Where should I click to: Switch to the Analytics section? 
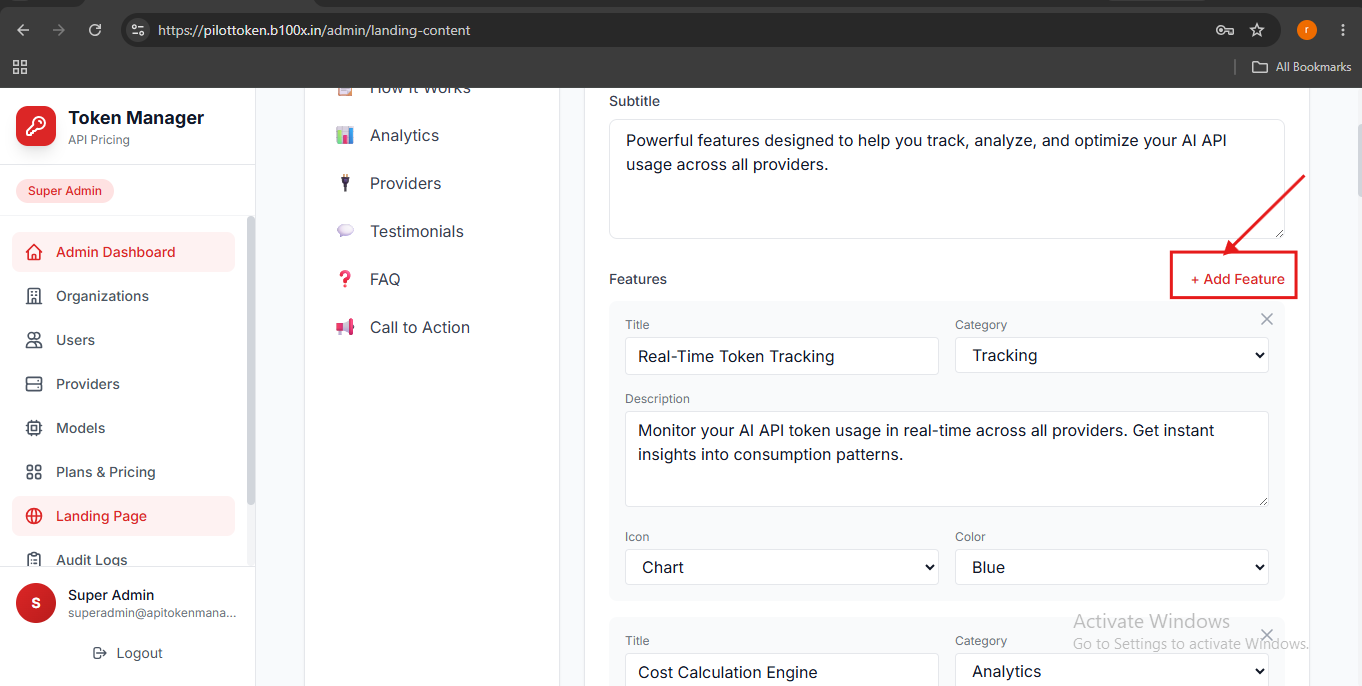point(431,135)
